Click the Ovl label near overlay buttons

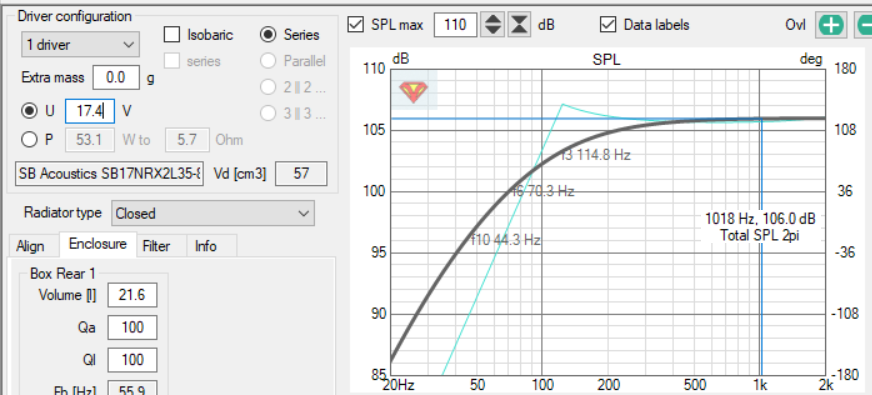click(x=795, y=25)
